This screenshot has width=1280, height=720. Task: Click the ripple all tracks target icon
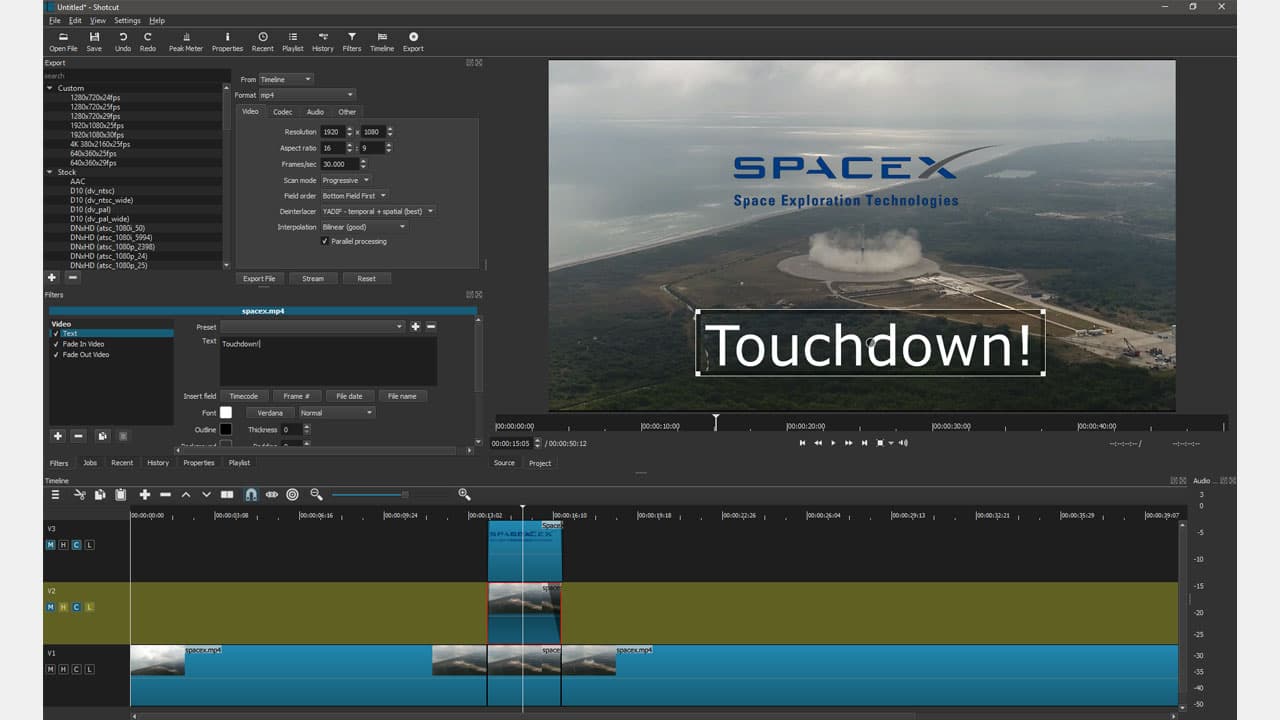pyautogui.click(x=292, y=494)
